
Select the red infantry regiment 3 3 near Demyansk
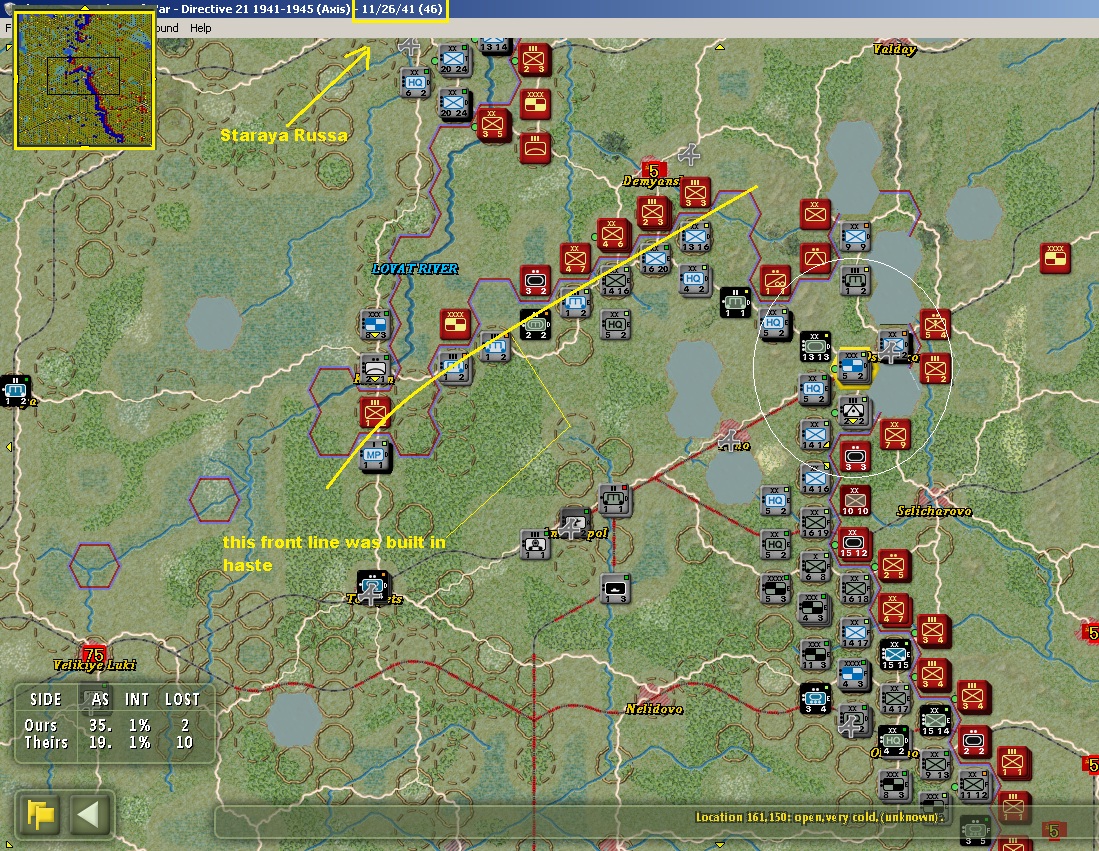695,193
